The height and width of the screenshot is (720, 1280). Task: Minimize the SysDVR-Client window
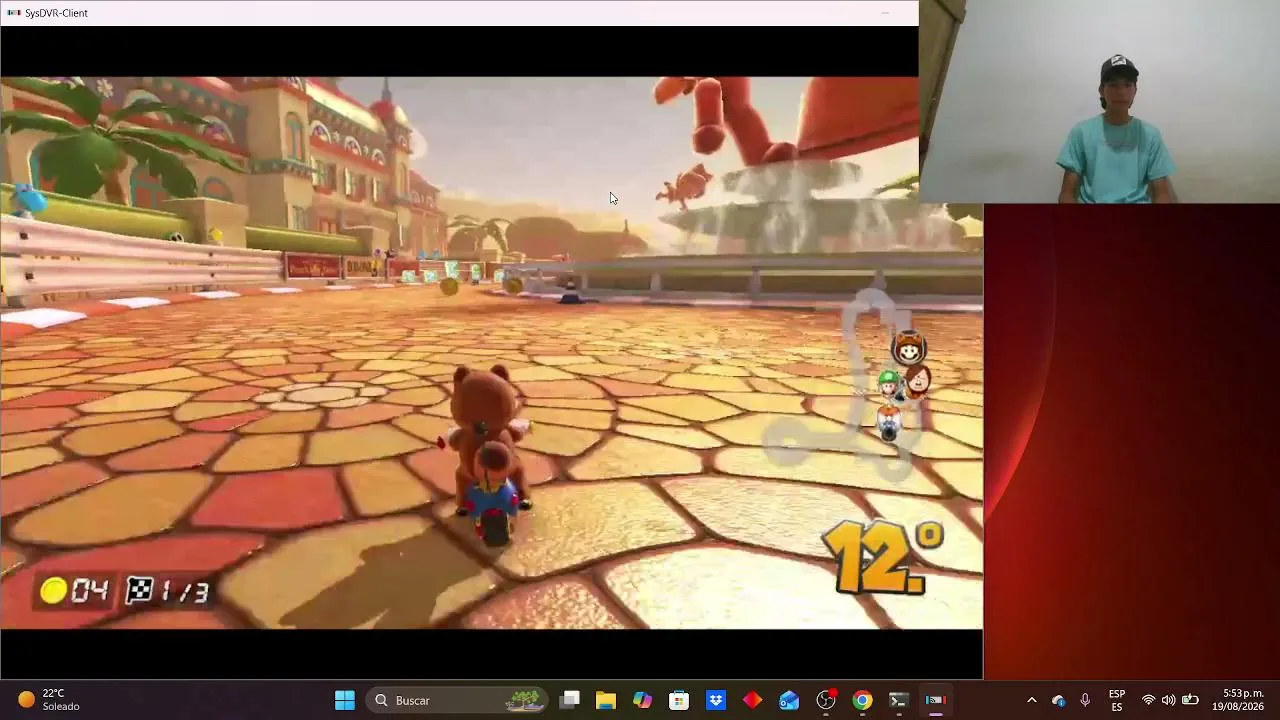pos(885,13)
